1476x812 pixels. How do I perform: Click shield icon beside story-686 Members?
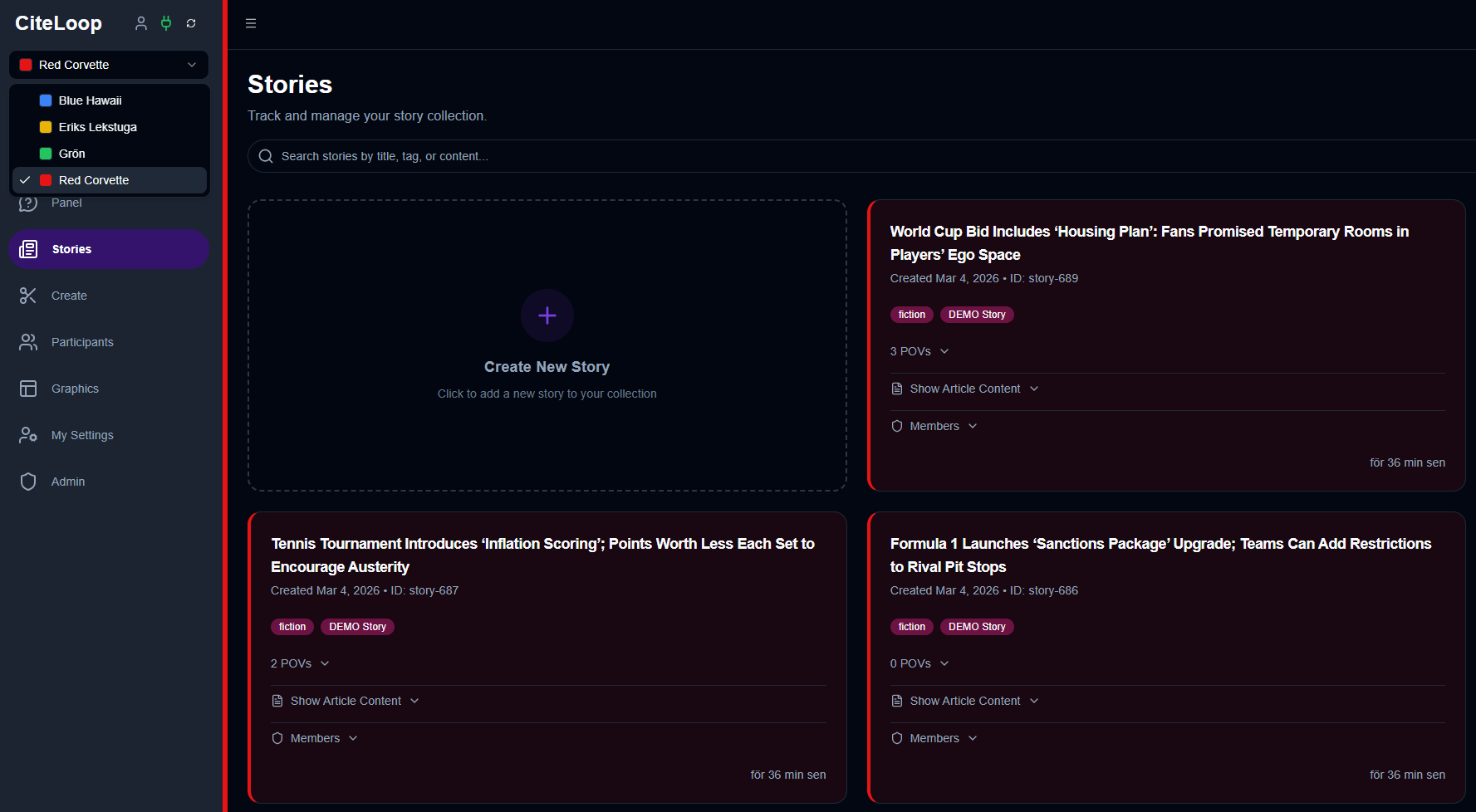(x=897, y=738)
